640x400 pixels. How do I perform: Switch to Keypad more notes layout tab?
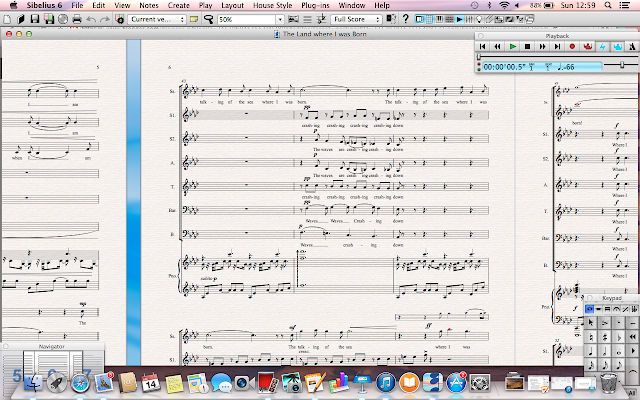(598, 309)
